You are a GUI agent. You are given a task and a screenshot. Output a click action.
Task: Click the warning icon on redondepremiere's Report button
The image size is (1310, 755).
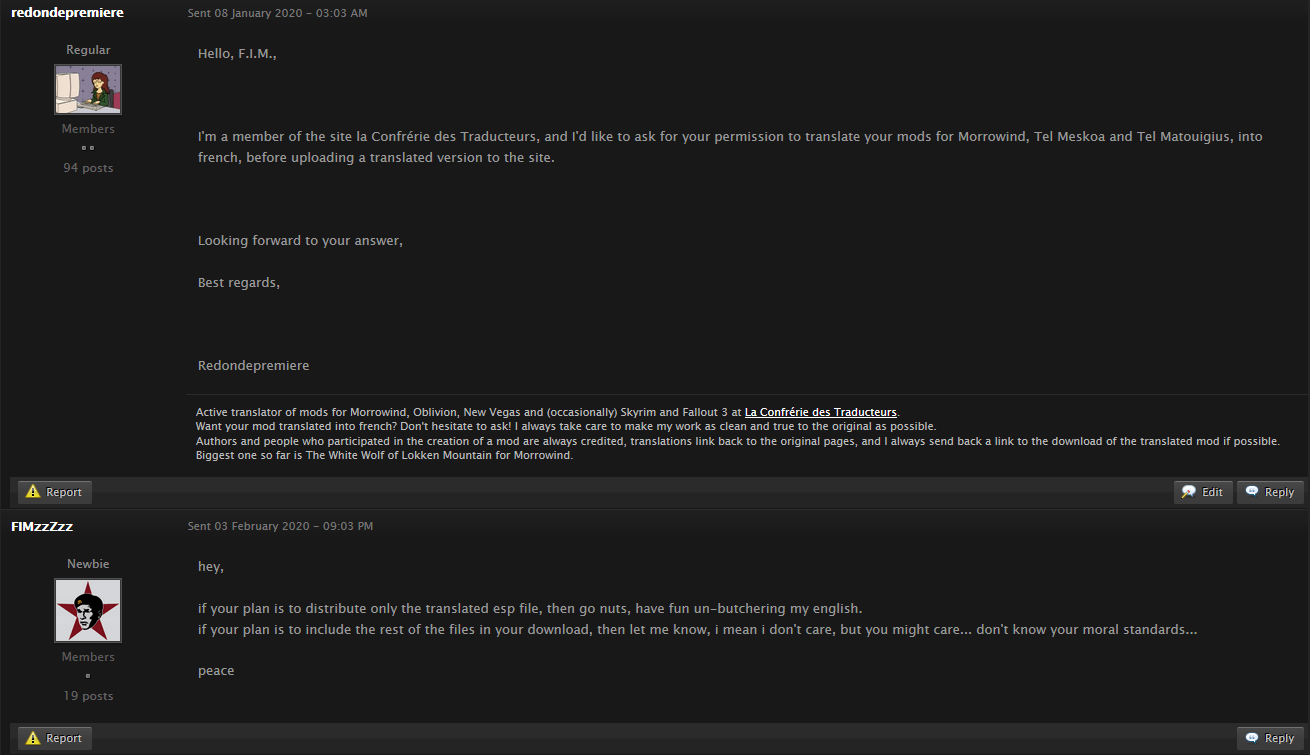(33, 492)
